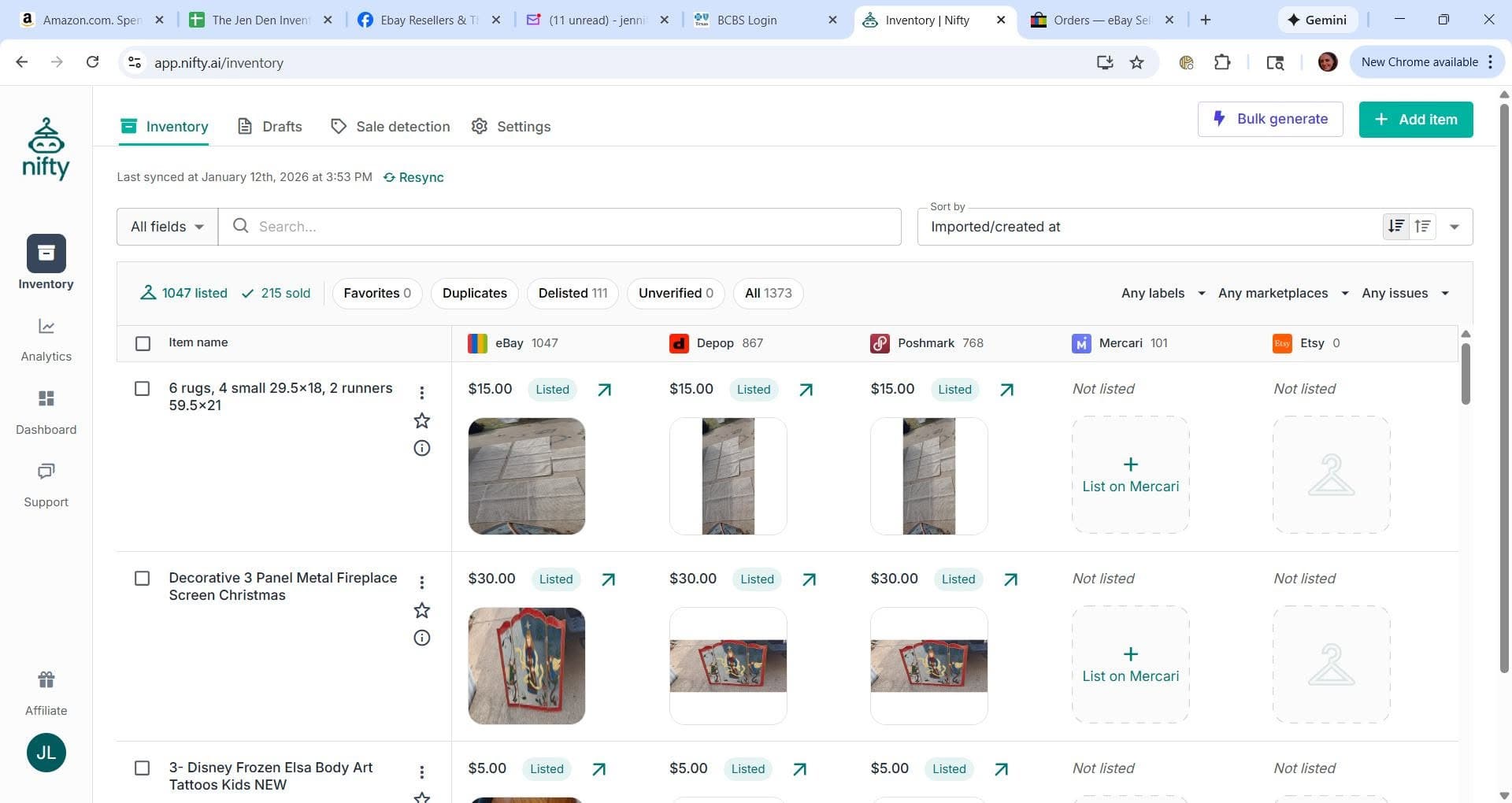Favorite the 6 rugs item with star

422,420
